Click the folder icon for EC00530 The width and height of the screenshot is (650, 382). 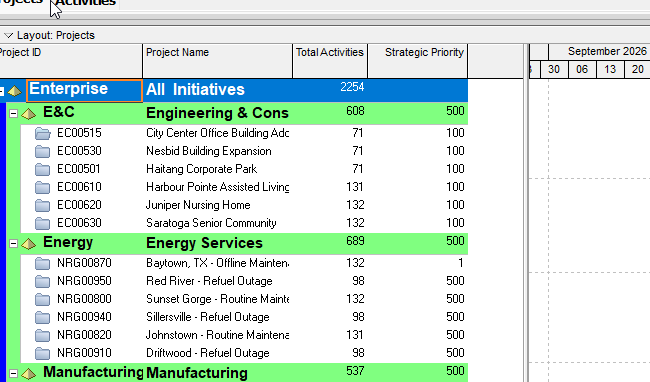point(43,151)
